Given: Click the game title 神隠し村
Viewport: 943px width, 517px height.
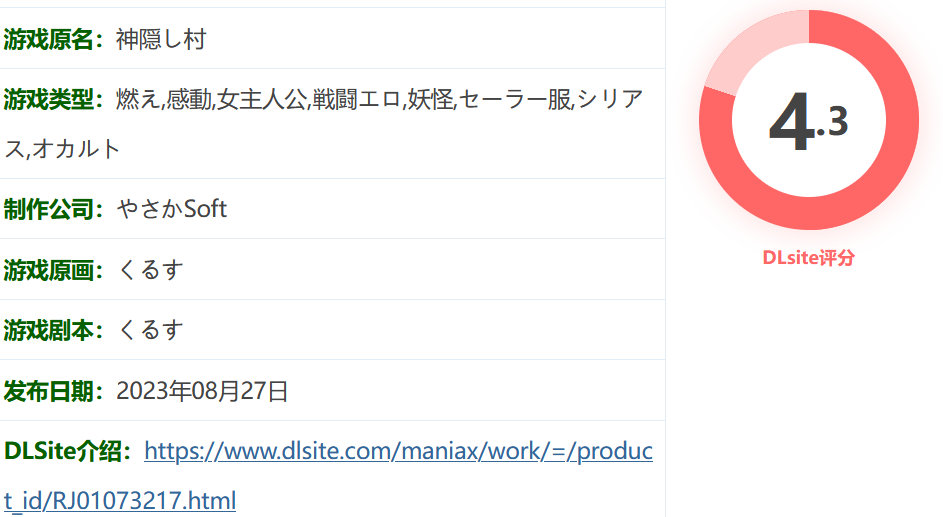Looking at the screenshot, I should [x=161, y=39].
